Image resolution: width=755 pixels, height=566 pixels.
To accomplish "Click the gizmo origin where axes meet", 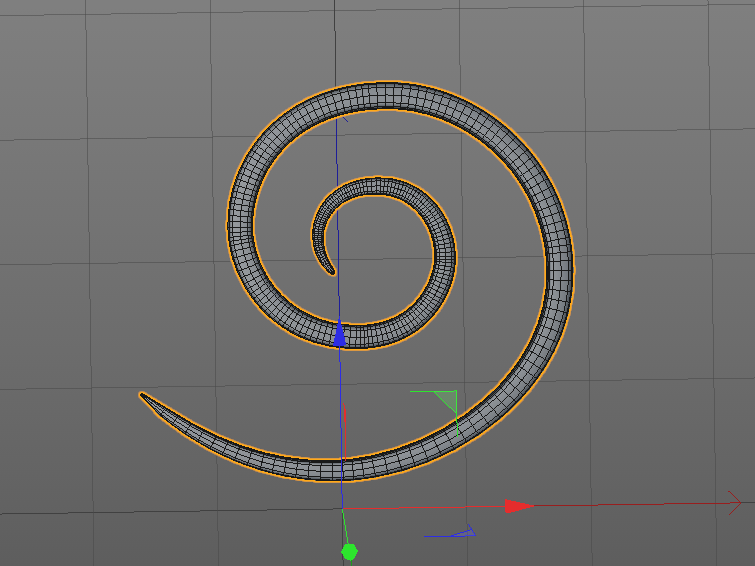I will tap(342, 509).
